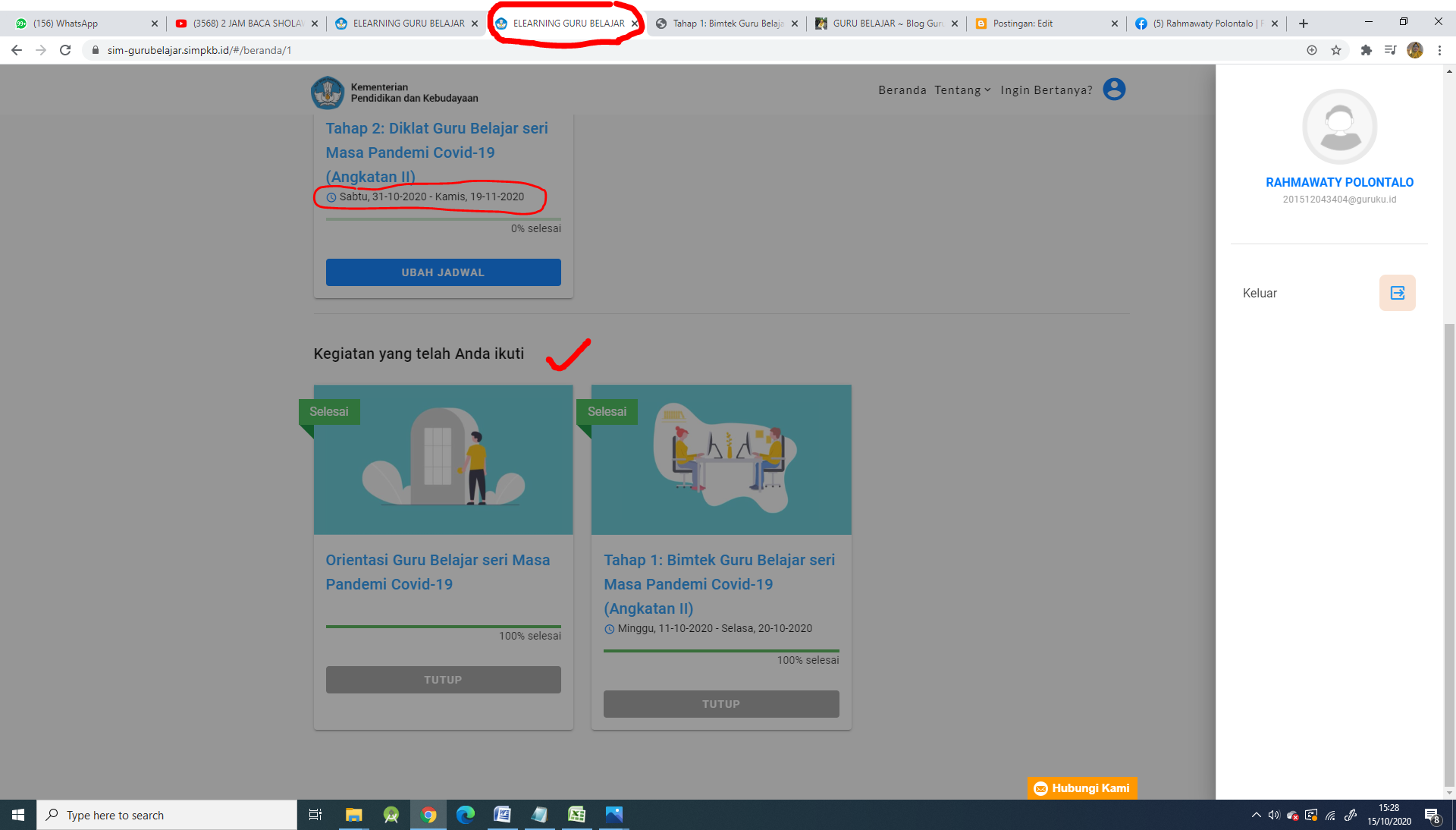The height and width of the screenshot is (830, 1456).
Task: Click the page vertical scrollbar thumb
Action: click(x=1449, y=556)
